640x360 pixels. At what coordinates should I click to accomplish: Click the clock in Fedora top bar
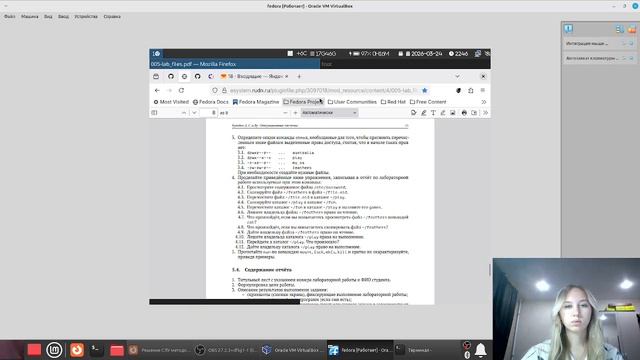pos(458,53)
